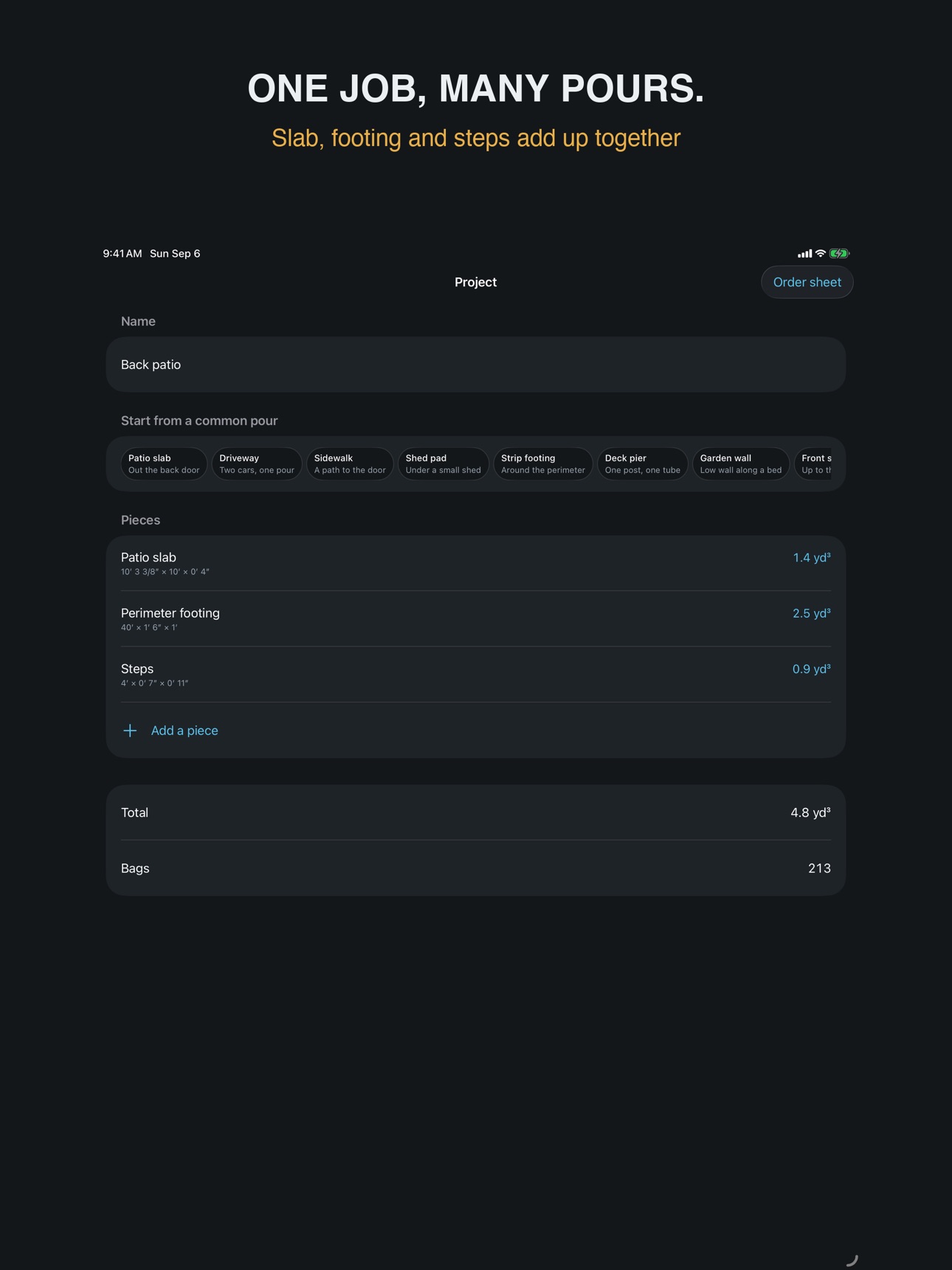Click the Start from a common pour header
952x1270 pixels.
pyautogui.click(x=199, y=421)
